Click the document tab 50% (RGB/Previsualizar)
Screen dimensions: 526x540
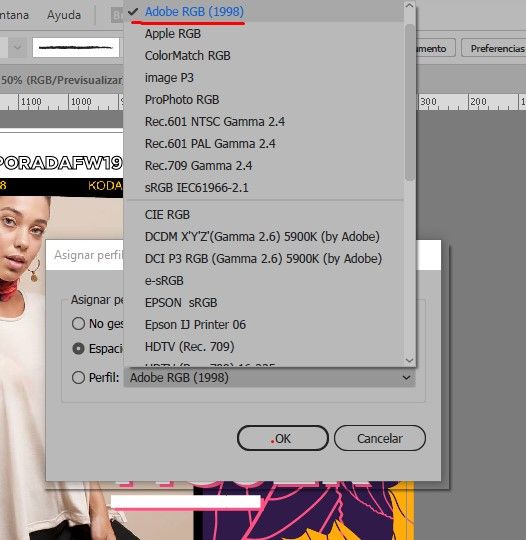[61, 80]
